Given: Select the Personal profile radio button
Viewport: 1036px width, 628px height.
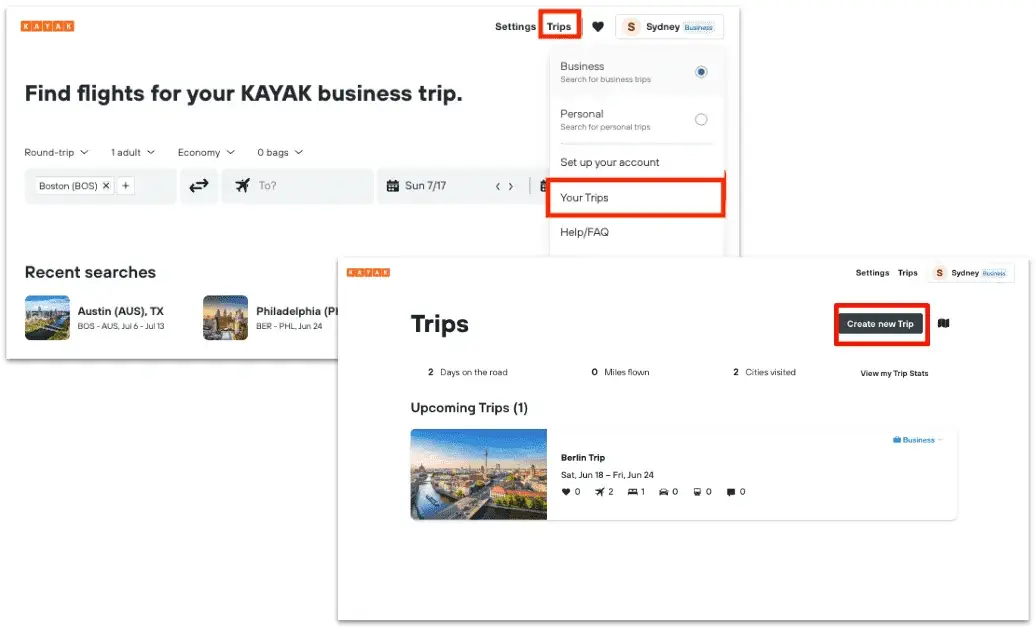Looking at the screenshot, I should pyautogui.click(x=701, y=120).
